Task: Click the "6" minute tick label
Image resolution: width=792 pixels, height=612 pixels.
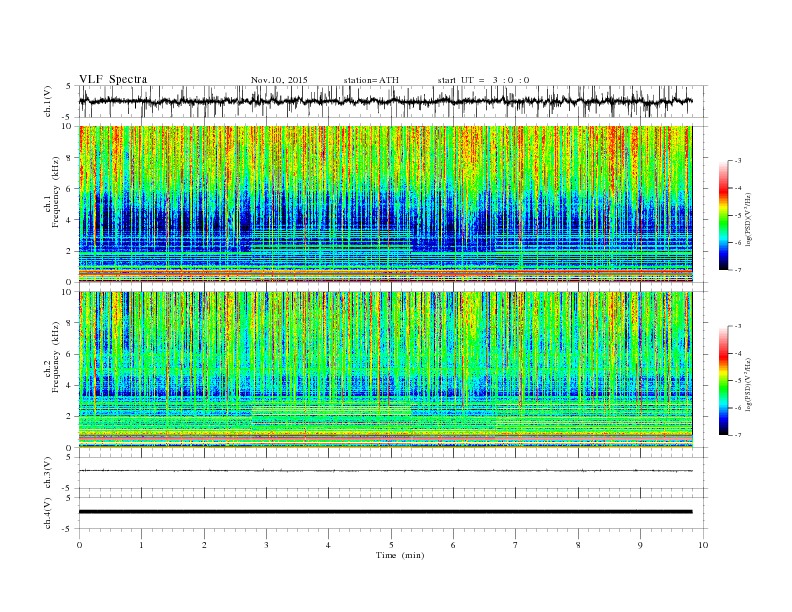Action: [x=454, y=545]
